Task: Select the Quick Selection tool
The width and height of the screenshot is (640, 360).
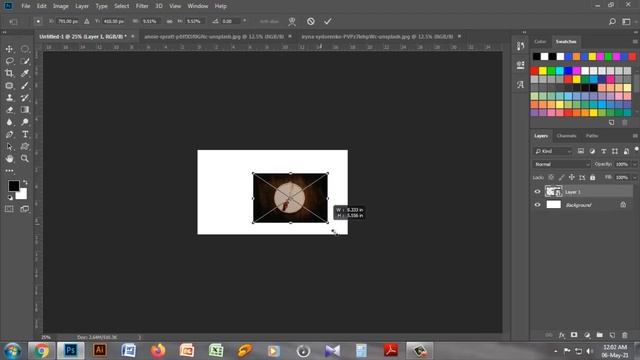Action: click(x=24, y=61)
